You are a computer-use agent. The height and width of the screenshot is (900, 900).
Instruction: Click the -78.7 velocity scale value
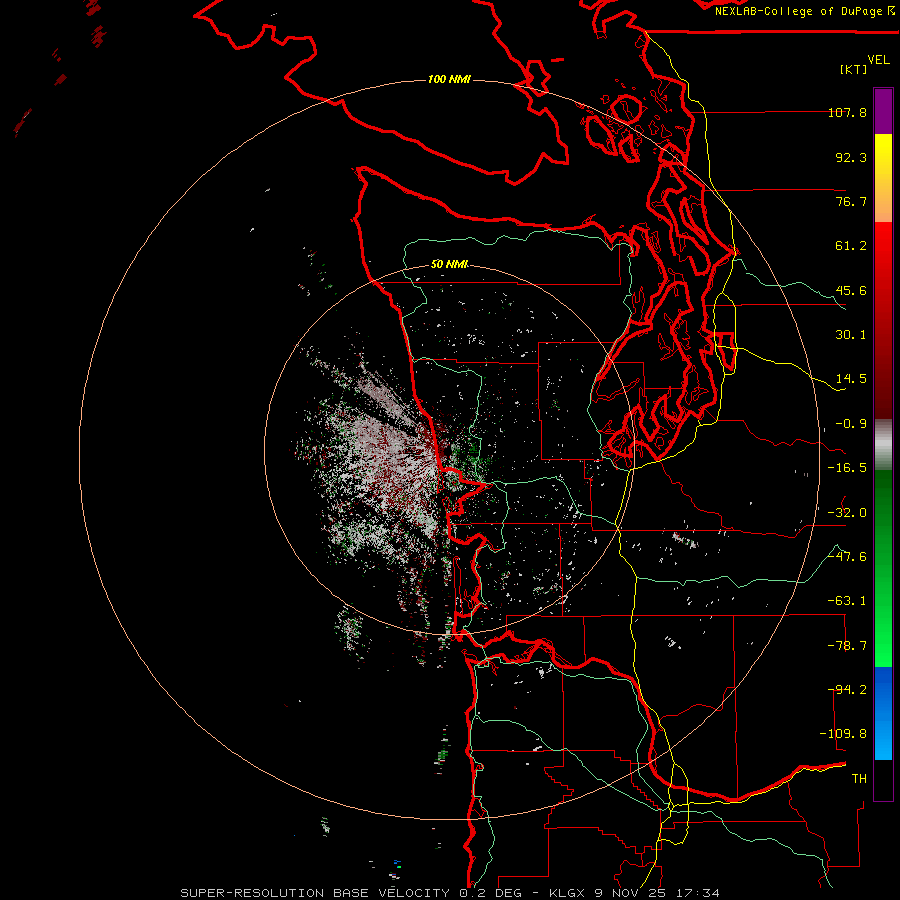pos(847,646)
